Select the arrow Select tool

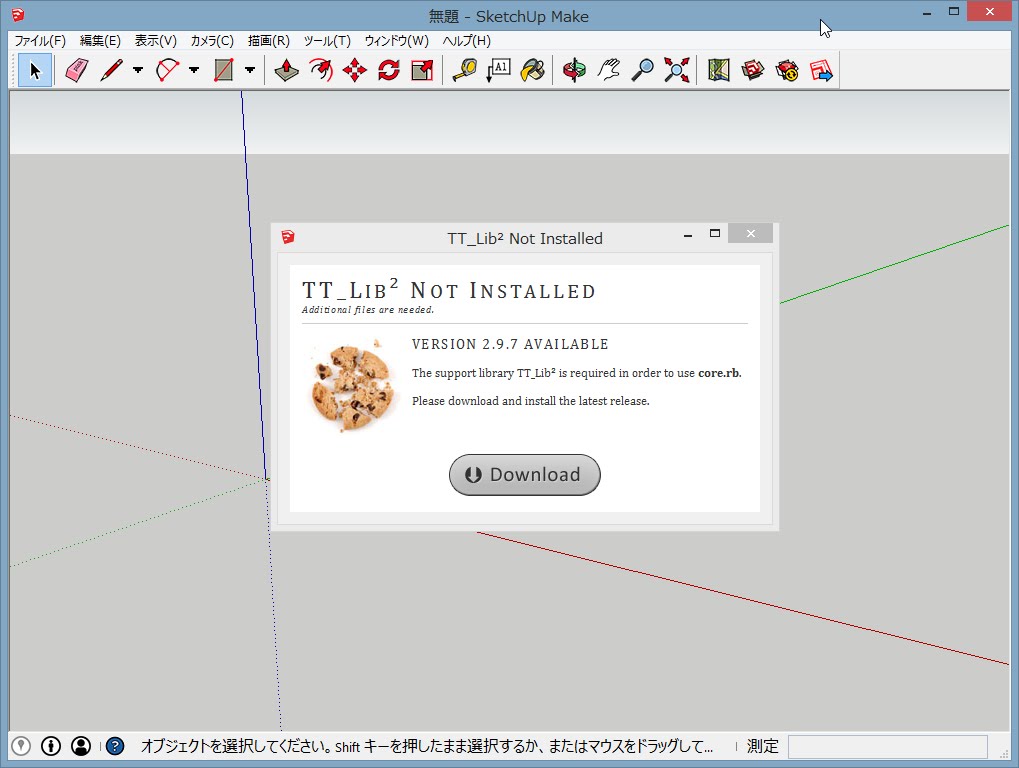[35, 70]
